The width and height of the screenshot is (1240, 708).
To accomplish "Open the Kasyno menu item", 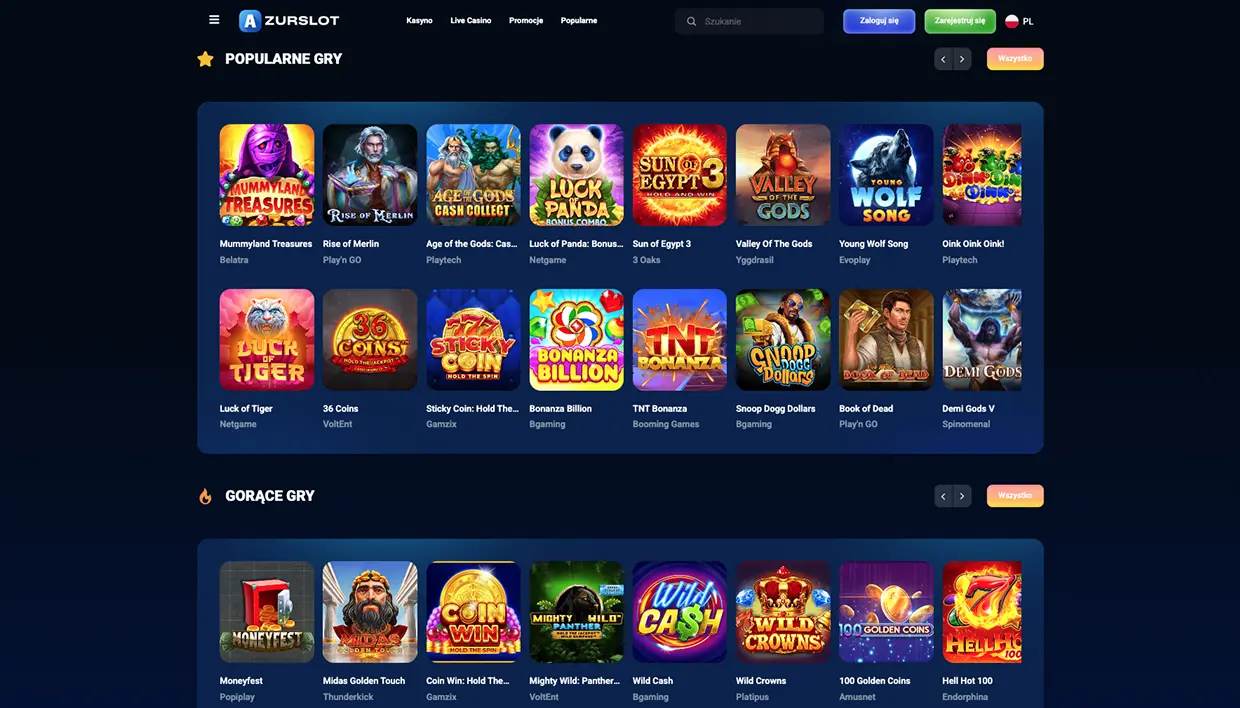I will tap(419, 21).
